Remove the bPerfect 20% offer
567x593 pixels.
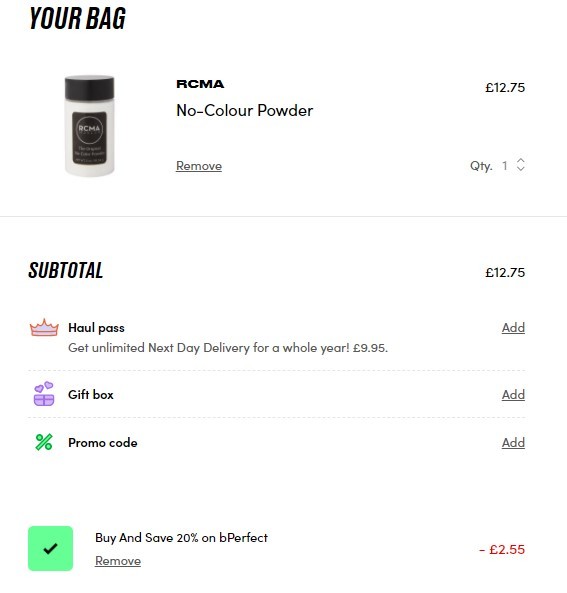(118, 561)
